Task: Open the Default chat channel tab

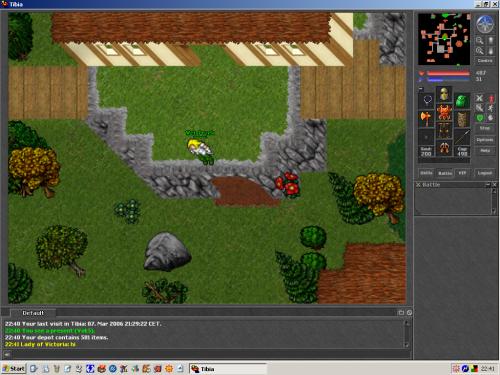Action: click(x=33, y=313)
